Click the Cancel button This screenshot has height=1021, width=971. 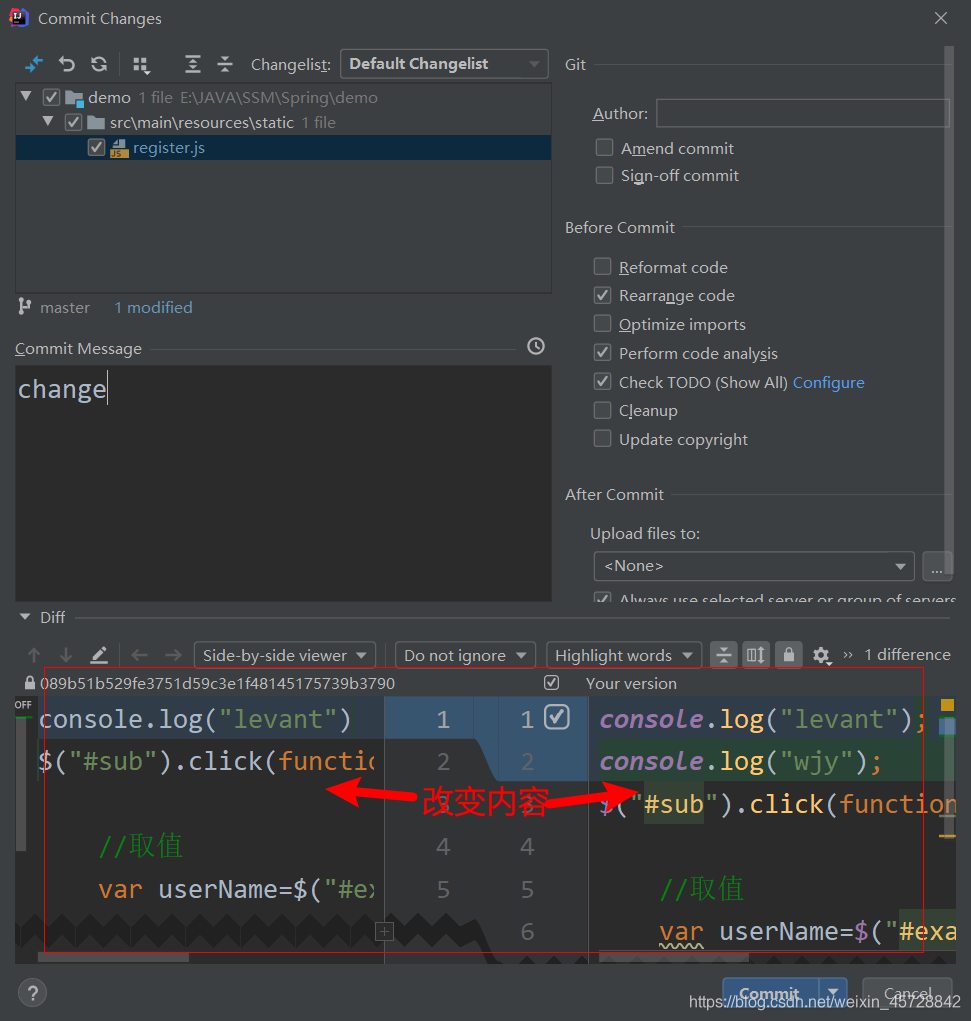coord(907,992)
